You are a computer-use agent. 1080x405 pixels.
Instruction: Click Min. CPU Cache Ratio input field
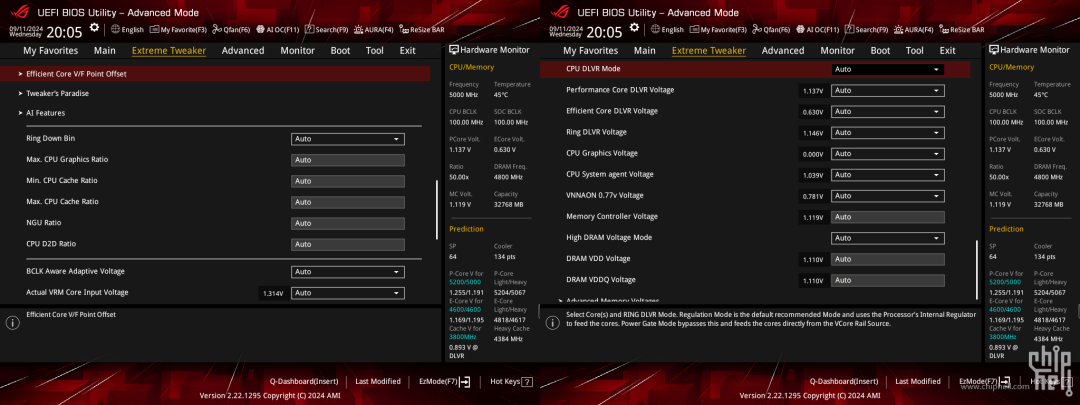pos(348,181)
